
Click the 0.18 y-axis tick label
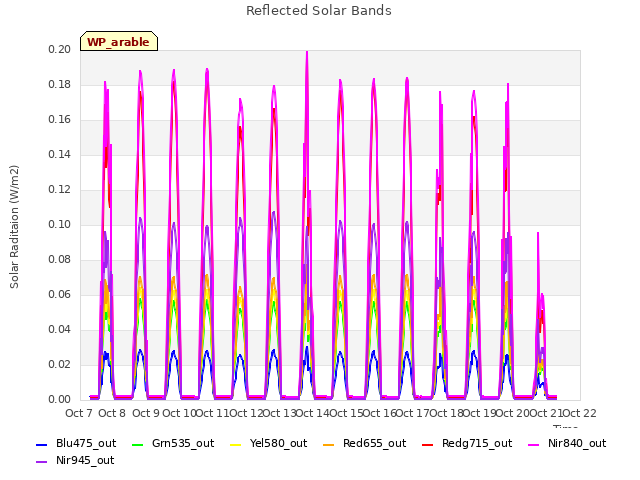(60, 84)
